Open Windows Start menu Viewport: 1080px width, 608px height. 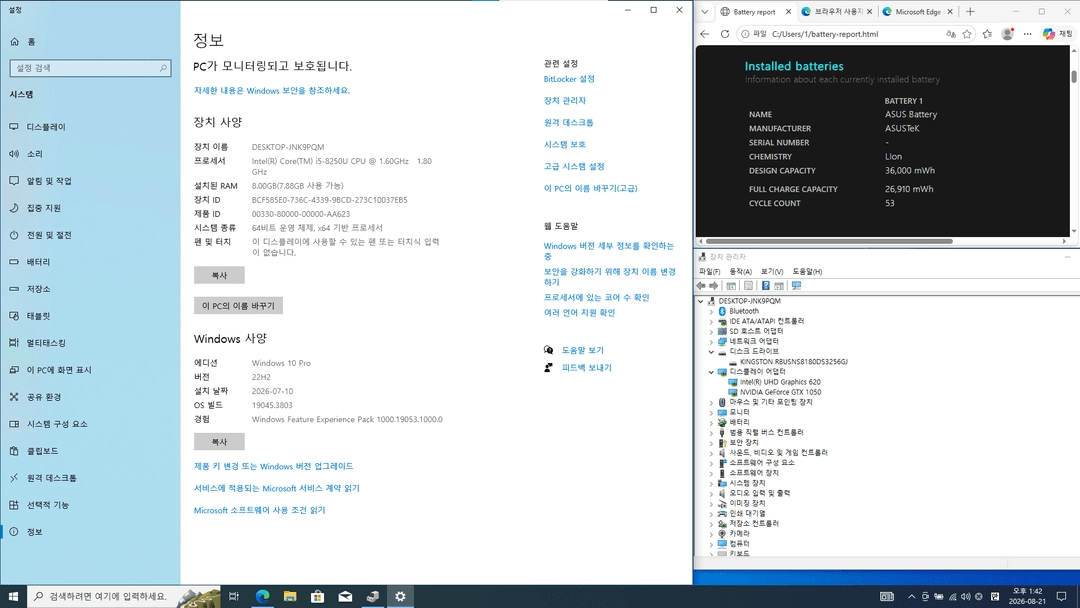point(13,596)
